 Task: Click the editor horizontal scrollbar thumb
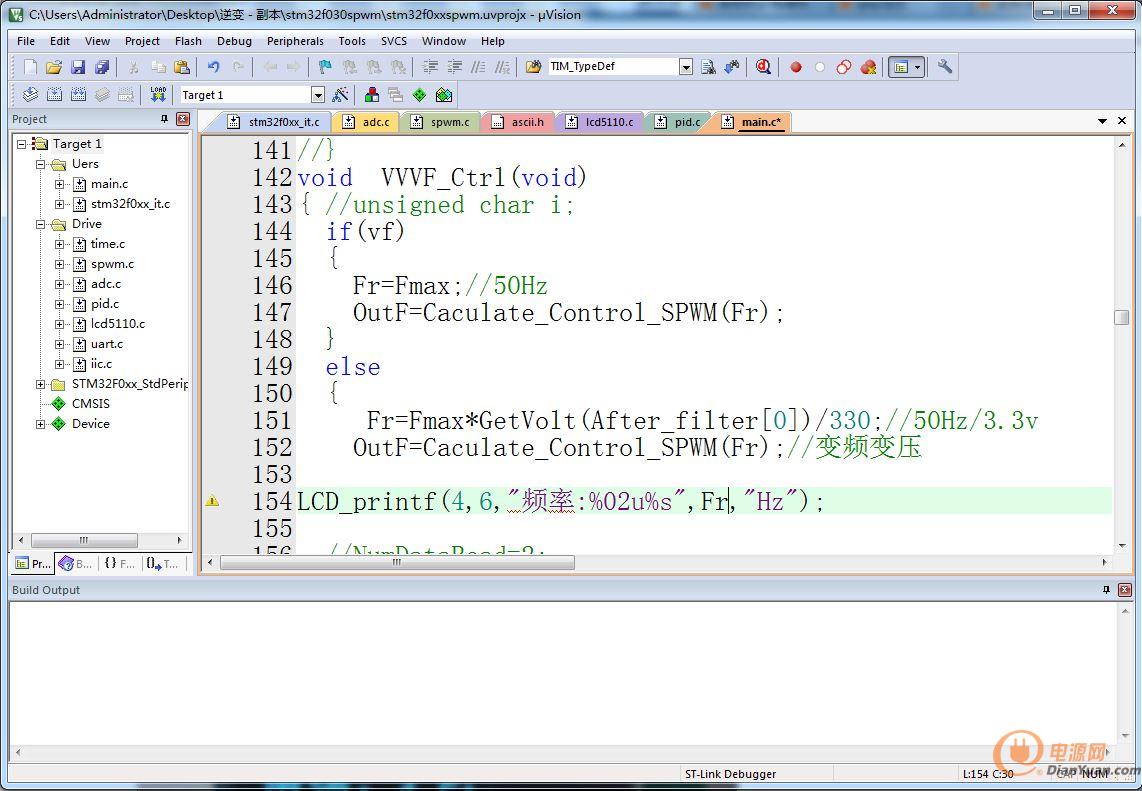pyautogui.click(x=397, y=562)
